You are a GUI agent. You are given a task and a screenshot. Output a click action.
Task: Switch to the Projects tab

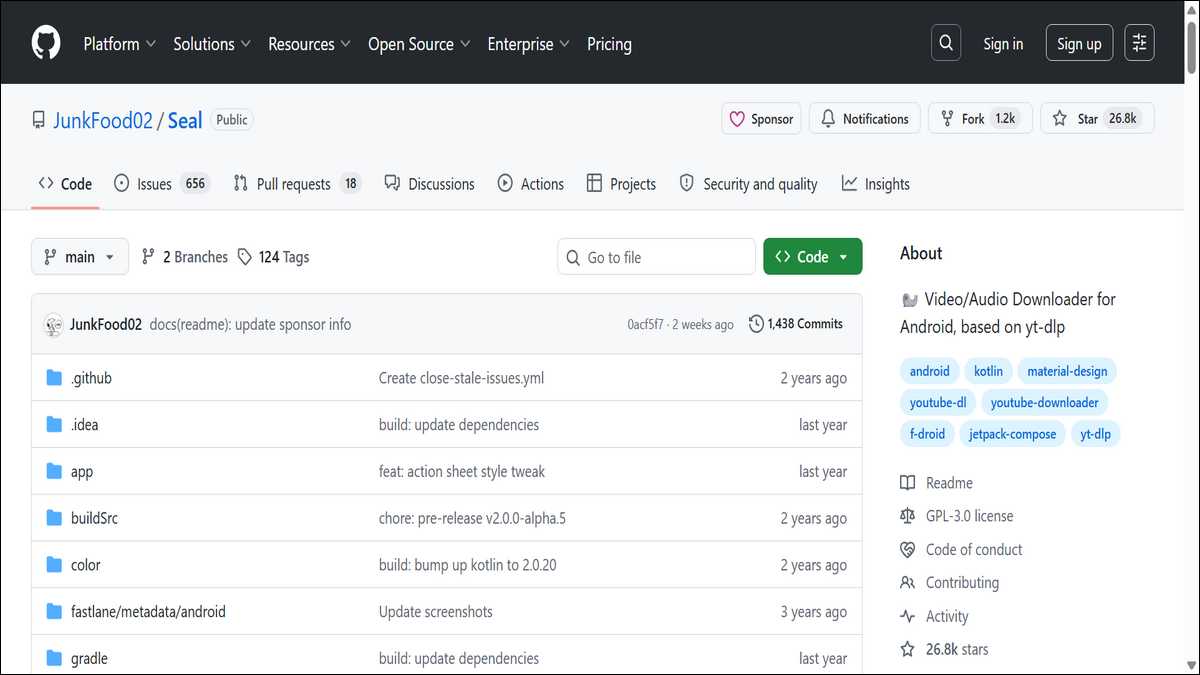[621, 184]
